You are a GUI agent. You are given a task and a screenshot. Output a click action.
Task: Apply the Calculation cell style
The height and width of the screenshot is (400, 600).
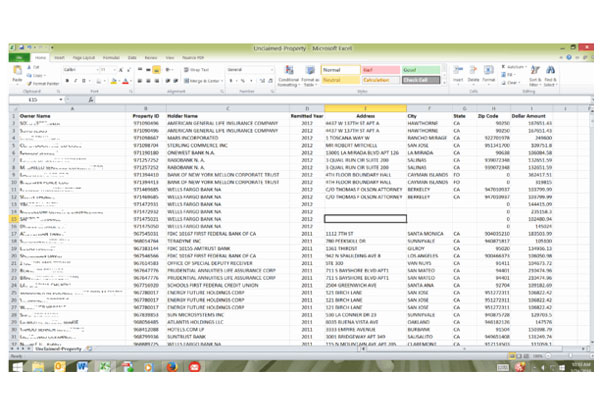381,80
